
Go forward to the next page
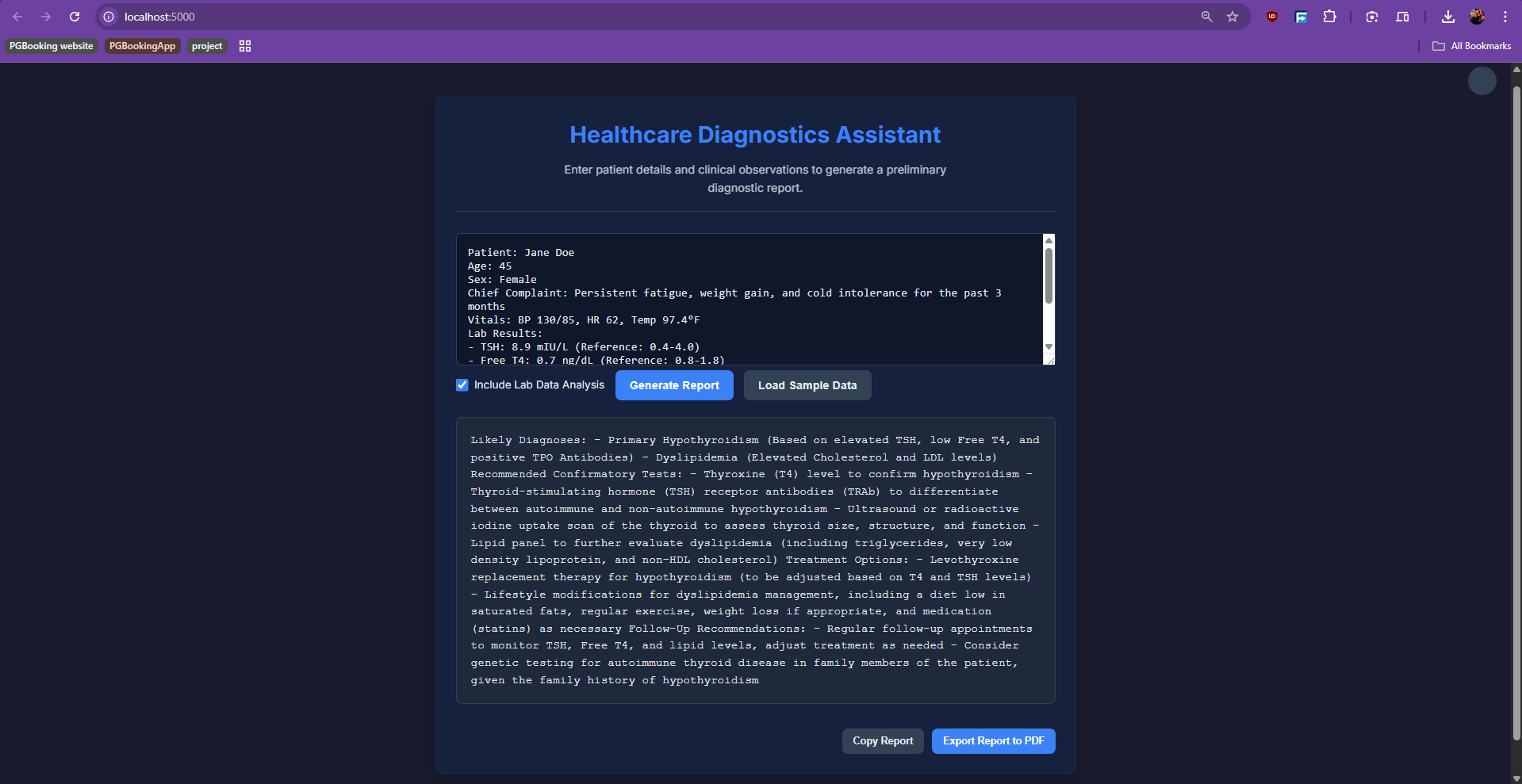[x=46, y=17]
